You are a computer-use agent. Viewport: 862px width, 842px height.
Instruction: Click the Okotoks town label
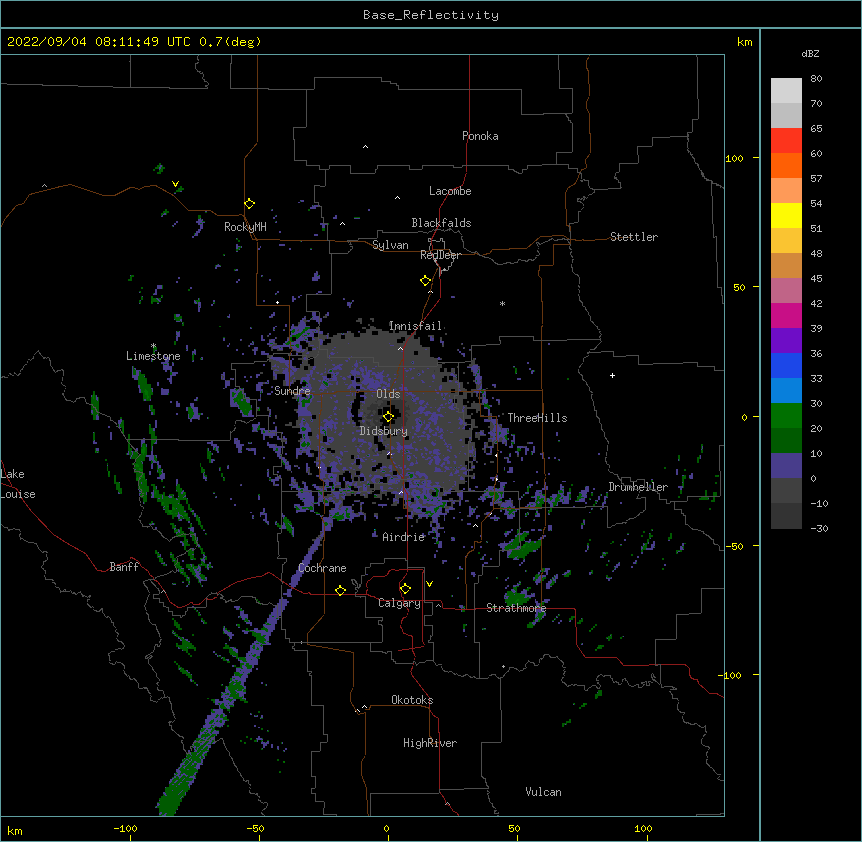[412, 700]
